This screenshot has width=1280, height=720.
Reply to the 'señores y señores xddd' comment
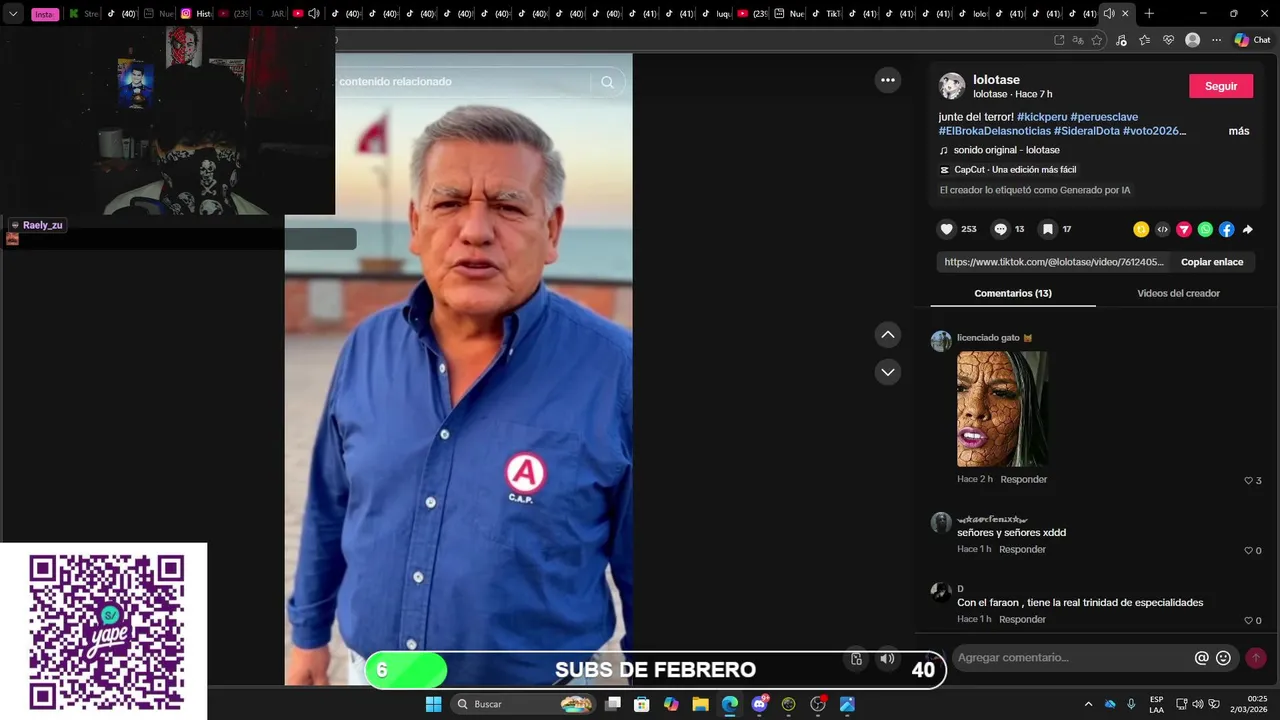click(x=1022, y=549)
